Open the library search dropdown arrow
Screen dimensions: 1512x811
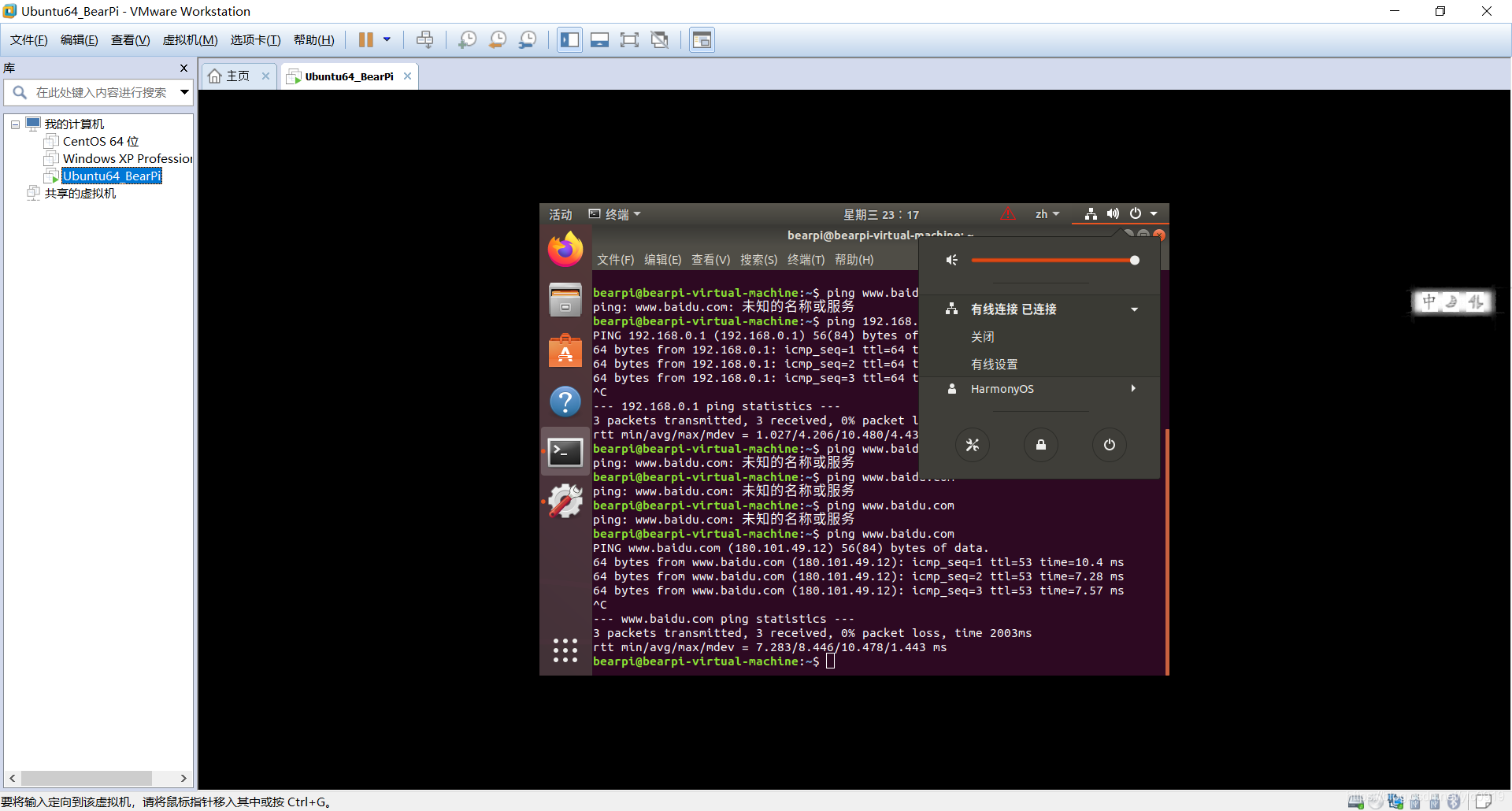click(184, 92)
